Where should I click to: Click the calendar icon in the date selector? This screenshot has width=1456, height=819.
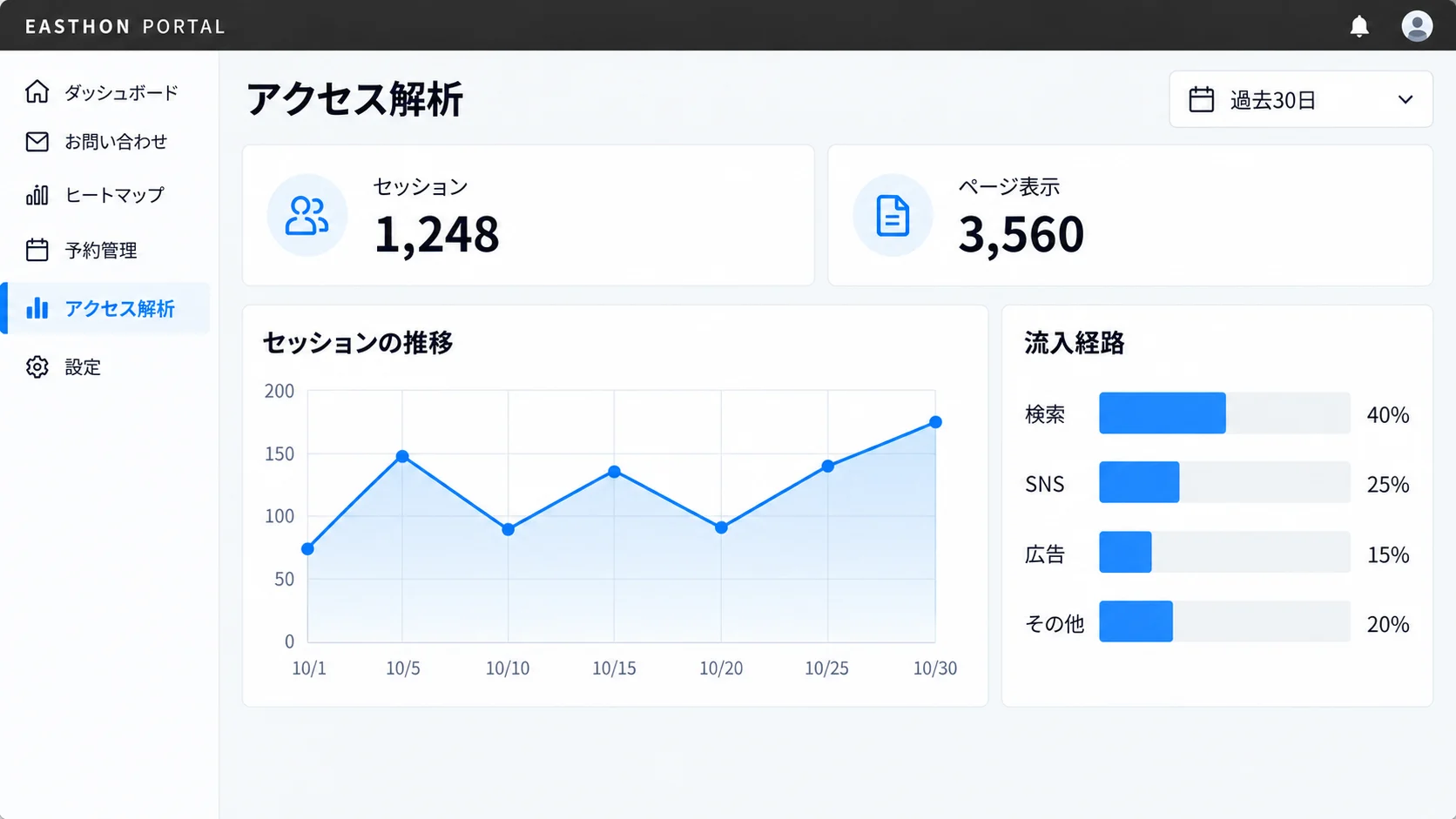(1202, 99)
